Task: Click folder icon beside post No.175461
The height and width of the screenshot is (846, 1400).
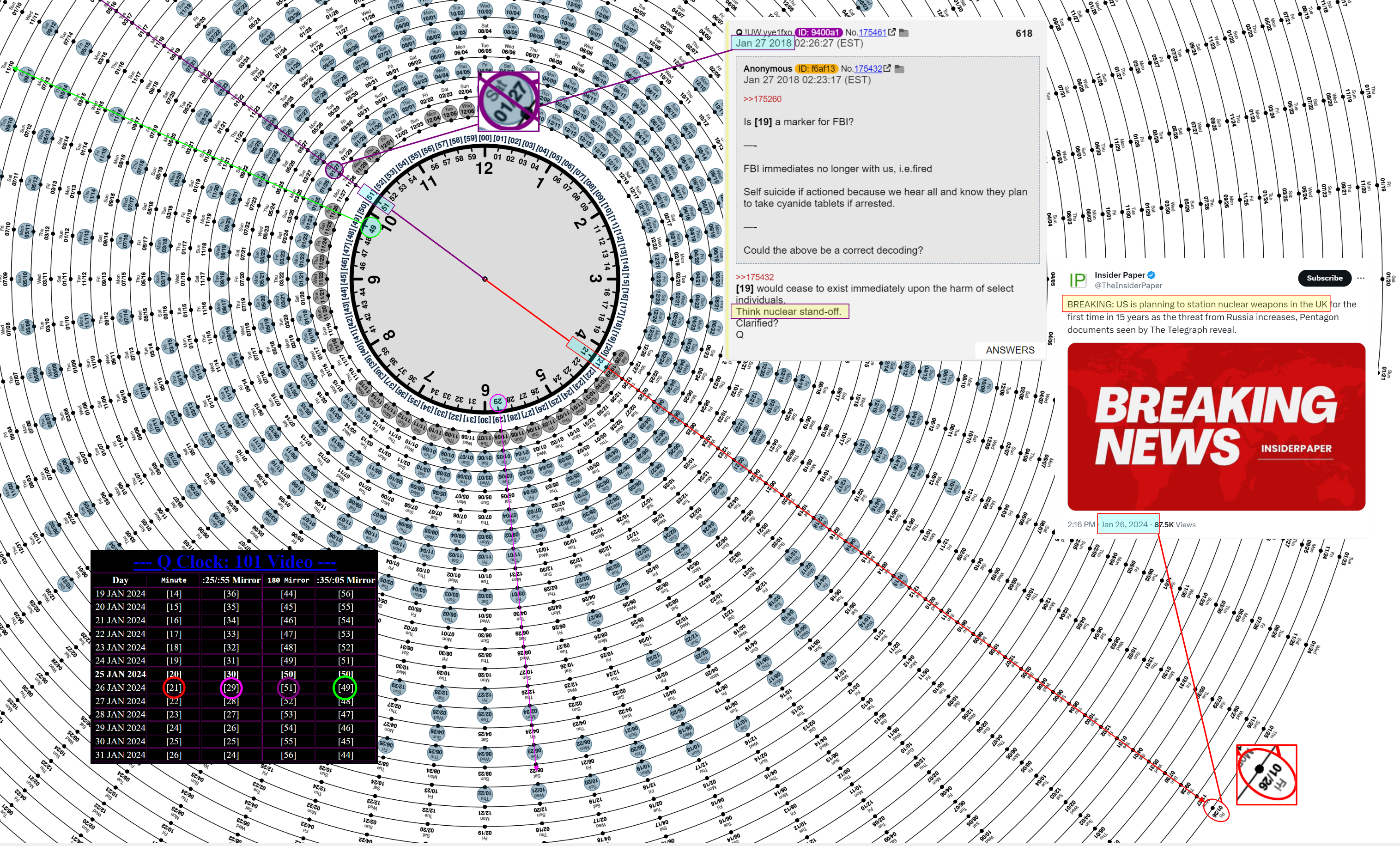Action: click(x=903, y=33)
